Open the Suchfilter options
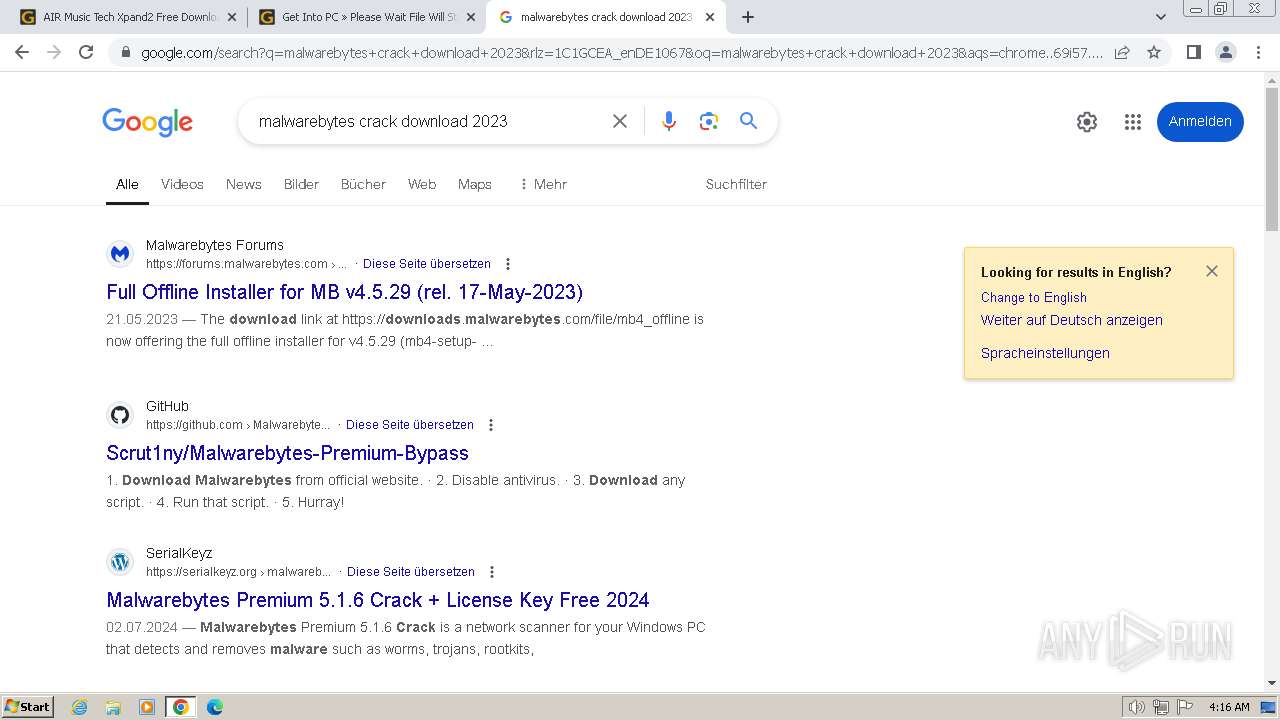The height and width of the screenshot is (720, 1280). coord(736,184)
